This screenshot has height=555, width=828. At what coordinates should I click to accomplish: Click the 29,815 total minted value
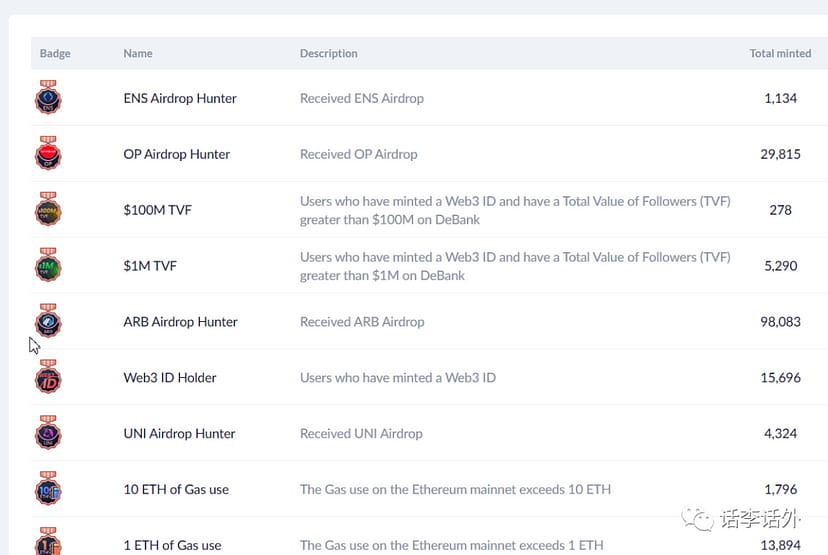(x=780, y=154)
